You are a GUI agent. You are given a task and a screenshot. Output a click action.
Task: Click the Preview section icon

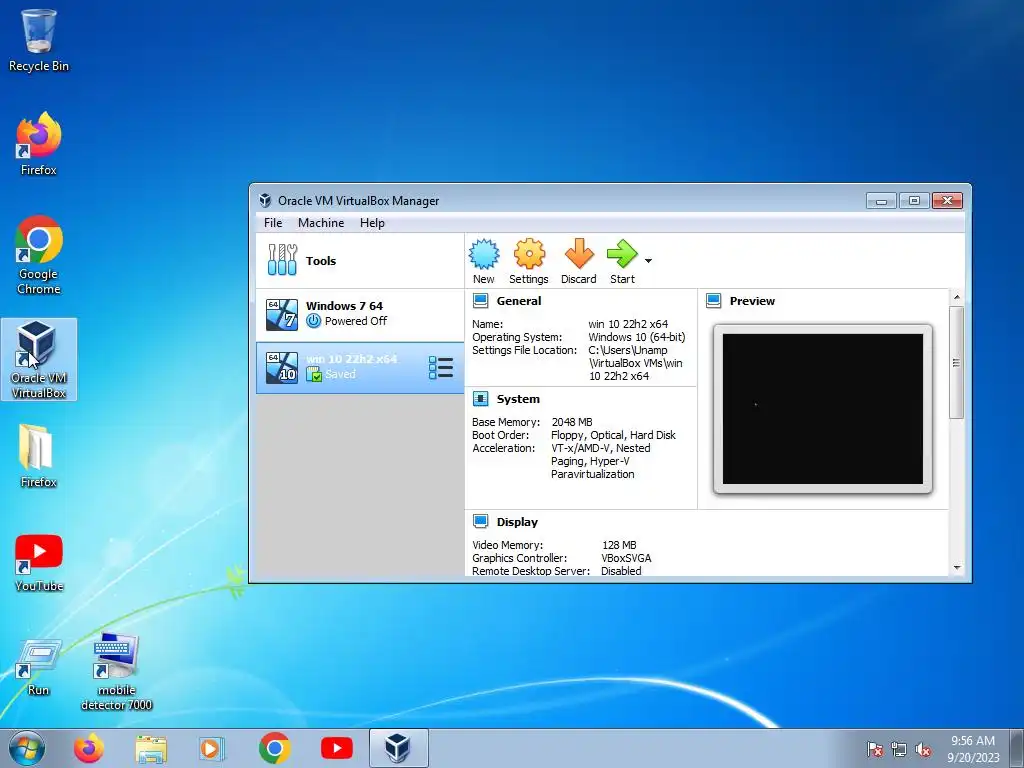pos(714,301)
